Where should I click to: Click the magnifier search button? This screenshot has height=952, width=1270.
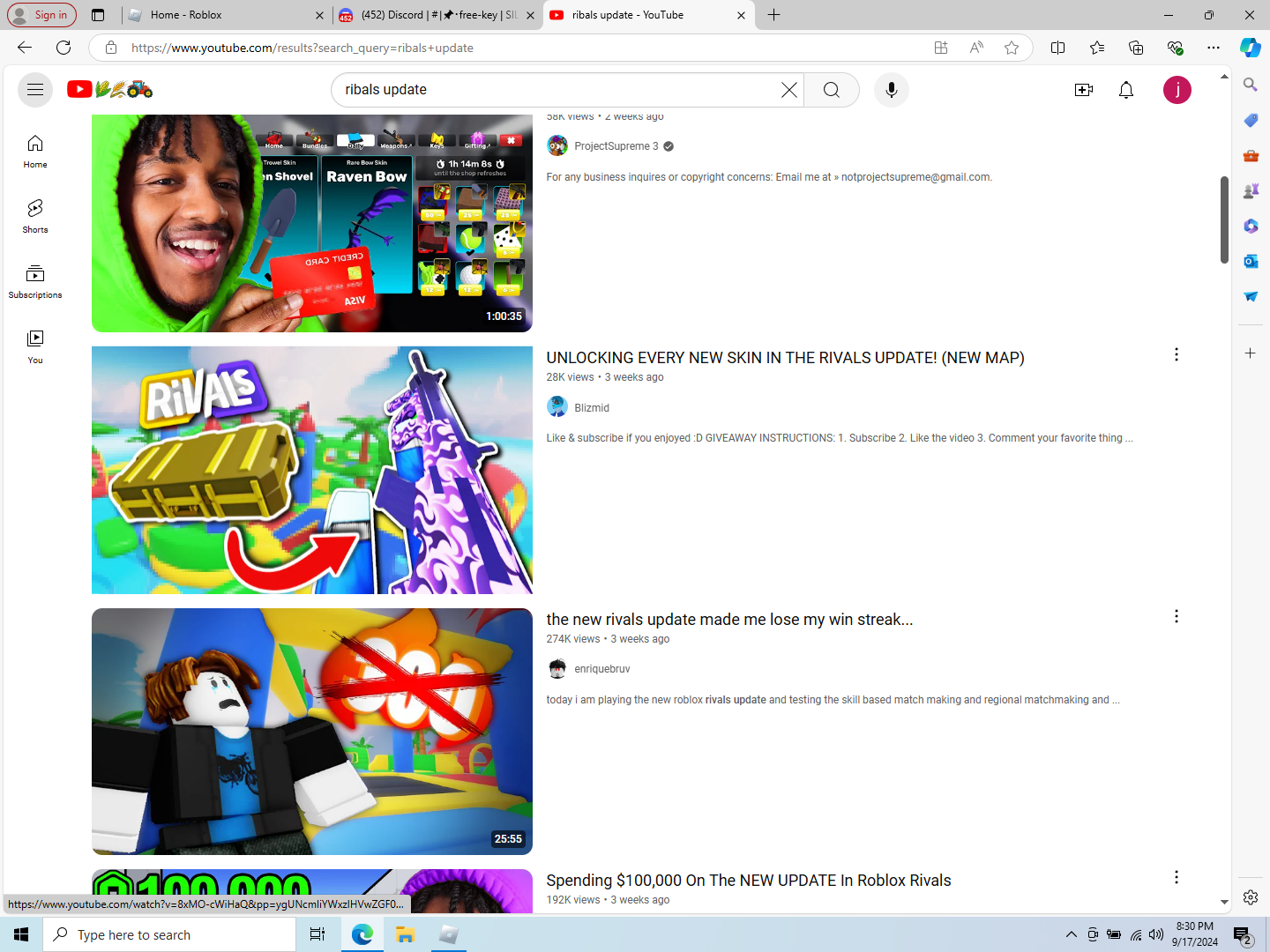tap(832, 90)
